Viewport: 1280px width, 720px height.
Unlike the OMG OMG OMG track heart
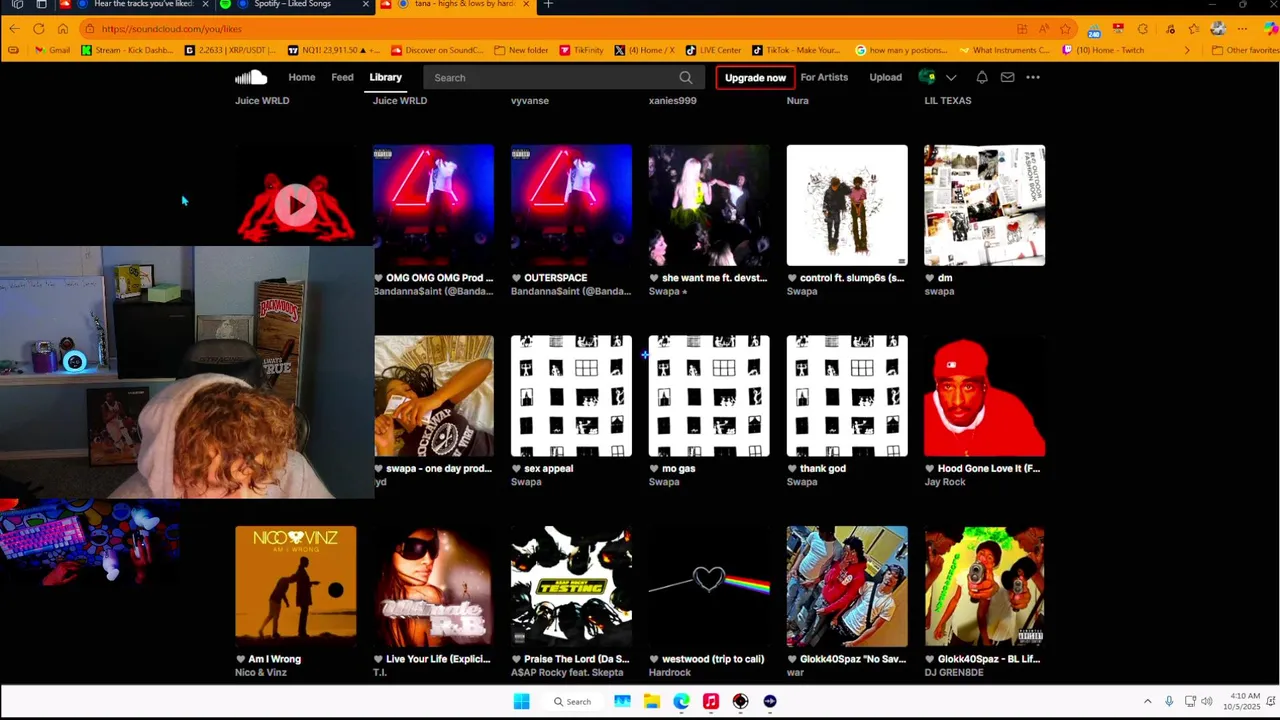coord(379,278)
